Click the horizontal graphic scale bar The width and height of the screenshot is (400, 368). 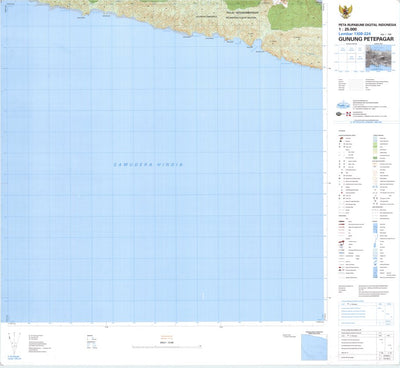167,347
